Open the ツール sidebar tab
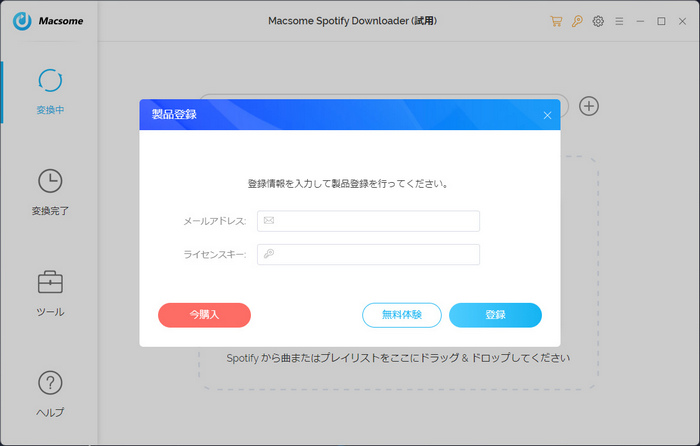Viewport: 700px width, 446px height. (50, 293)
